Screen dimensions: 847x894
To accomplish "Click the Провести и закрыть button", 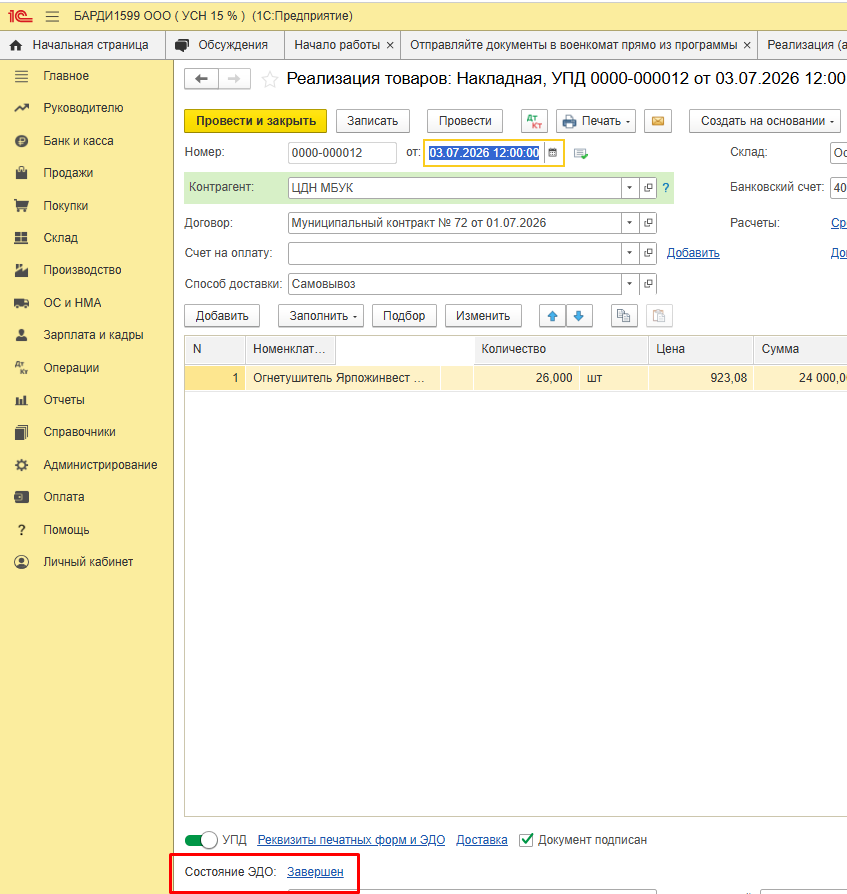I will [256, 121].
